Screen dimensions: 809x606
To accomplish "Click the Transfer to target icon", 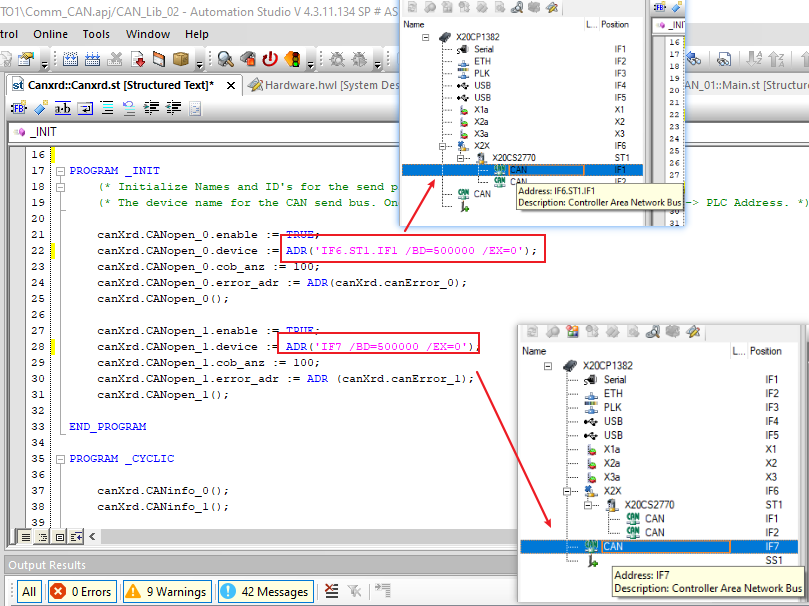I will [138, 59].
